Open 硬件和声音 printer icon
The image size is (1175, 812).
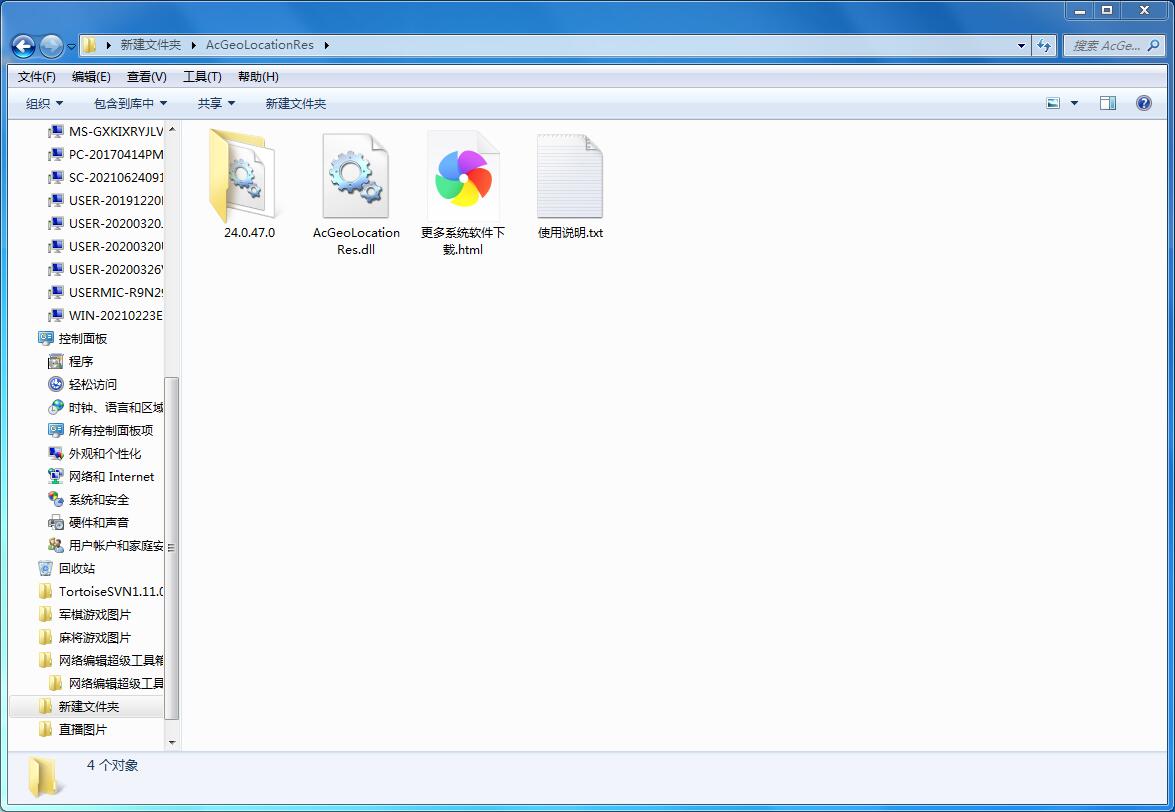(x=55, y=523)
